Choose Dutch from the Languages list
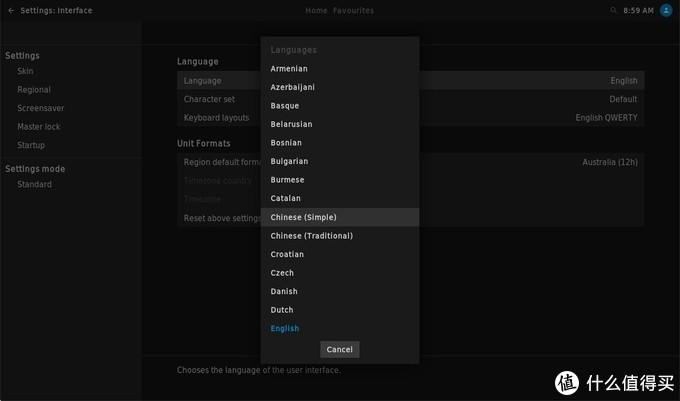Image resolution: width=680 pixels, height=401 pixels. click(282, 310)
